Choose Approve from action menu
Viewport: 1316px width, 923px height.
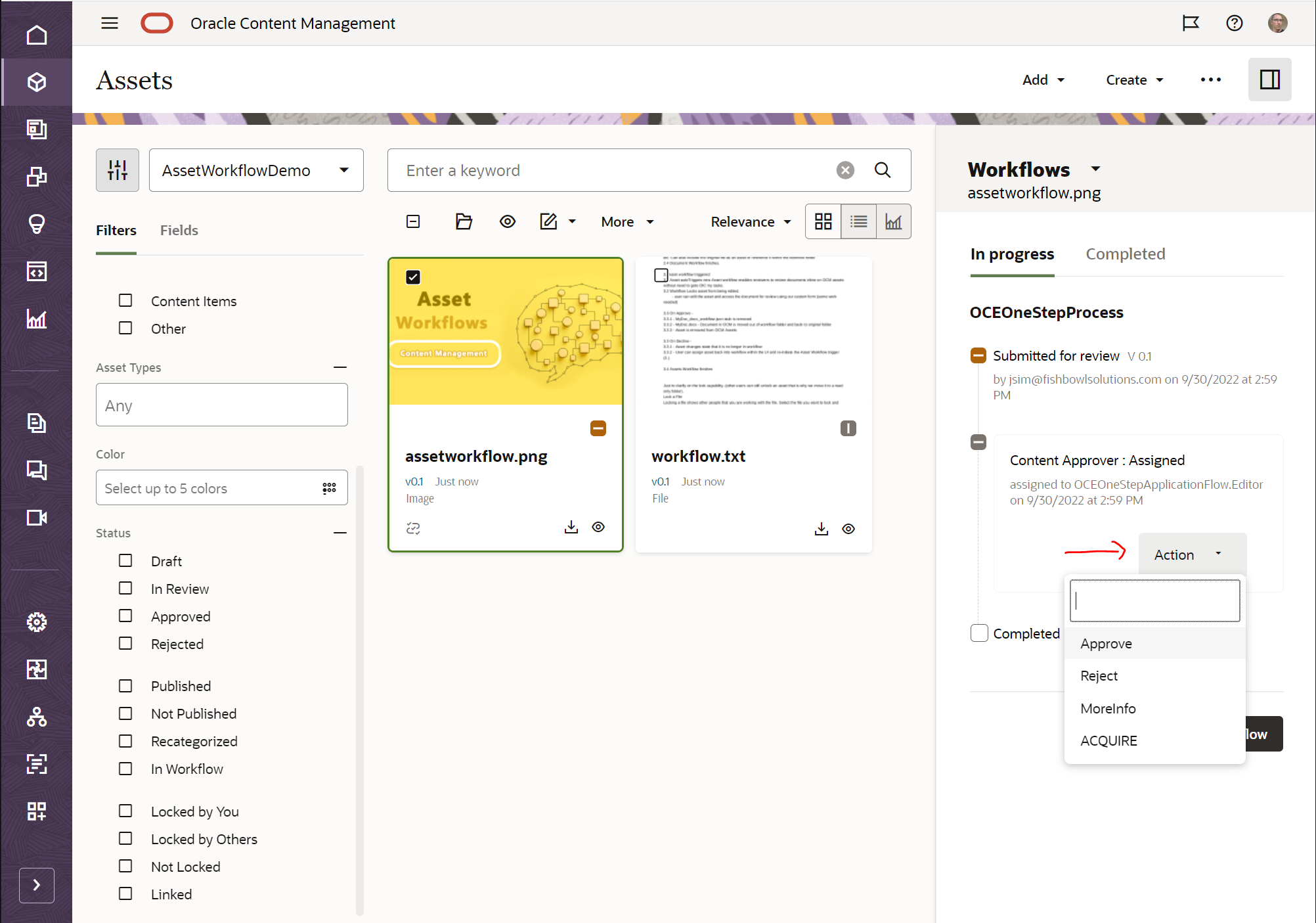1154,643
